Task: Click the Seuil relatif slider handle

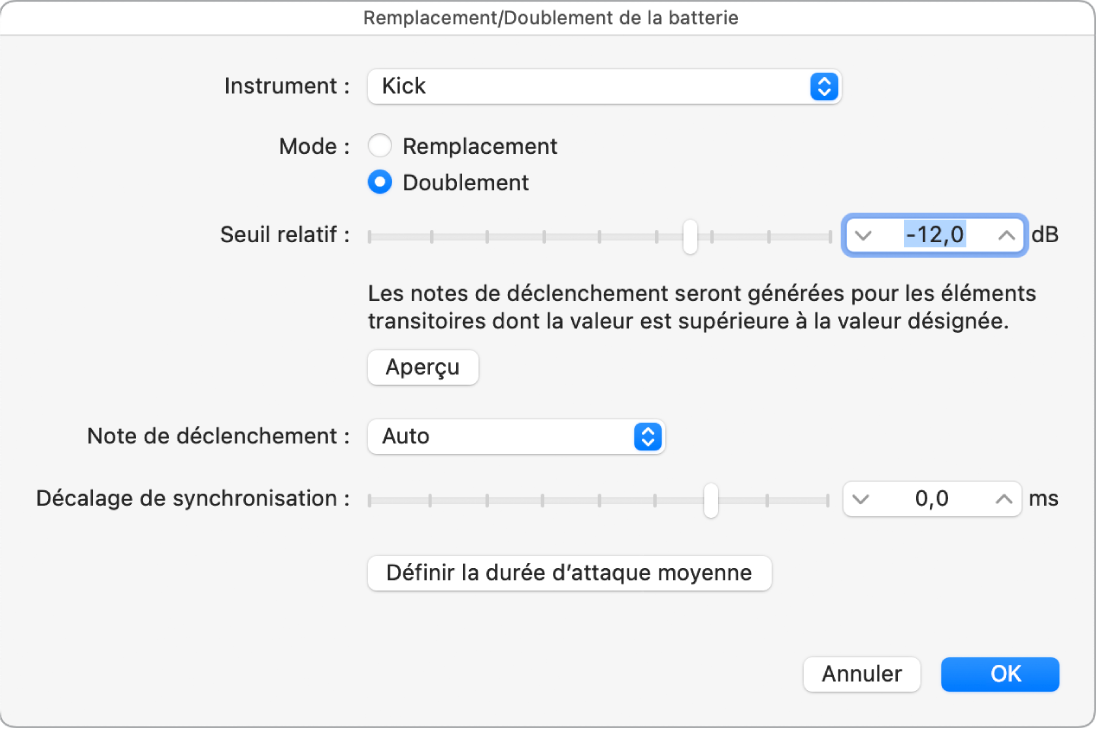Action: pos(692,235)
